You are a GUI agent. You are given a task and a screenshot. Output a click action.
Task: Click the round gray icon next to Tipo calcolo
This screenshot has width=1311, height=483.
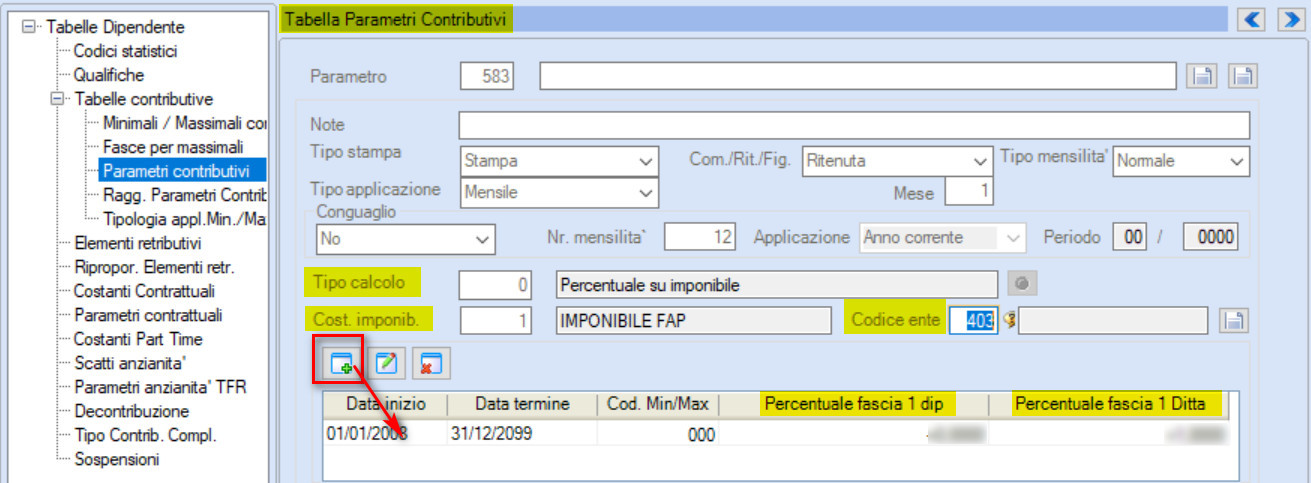pyautogui.click(x=1021, y=285)
